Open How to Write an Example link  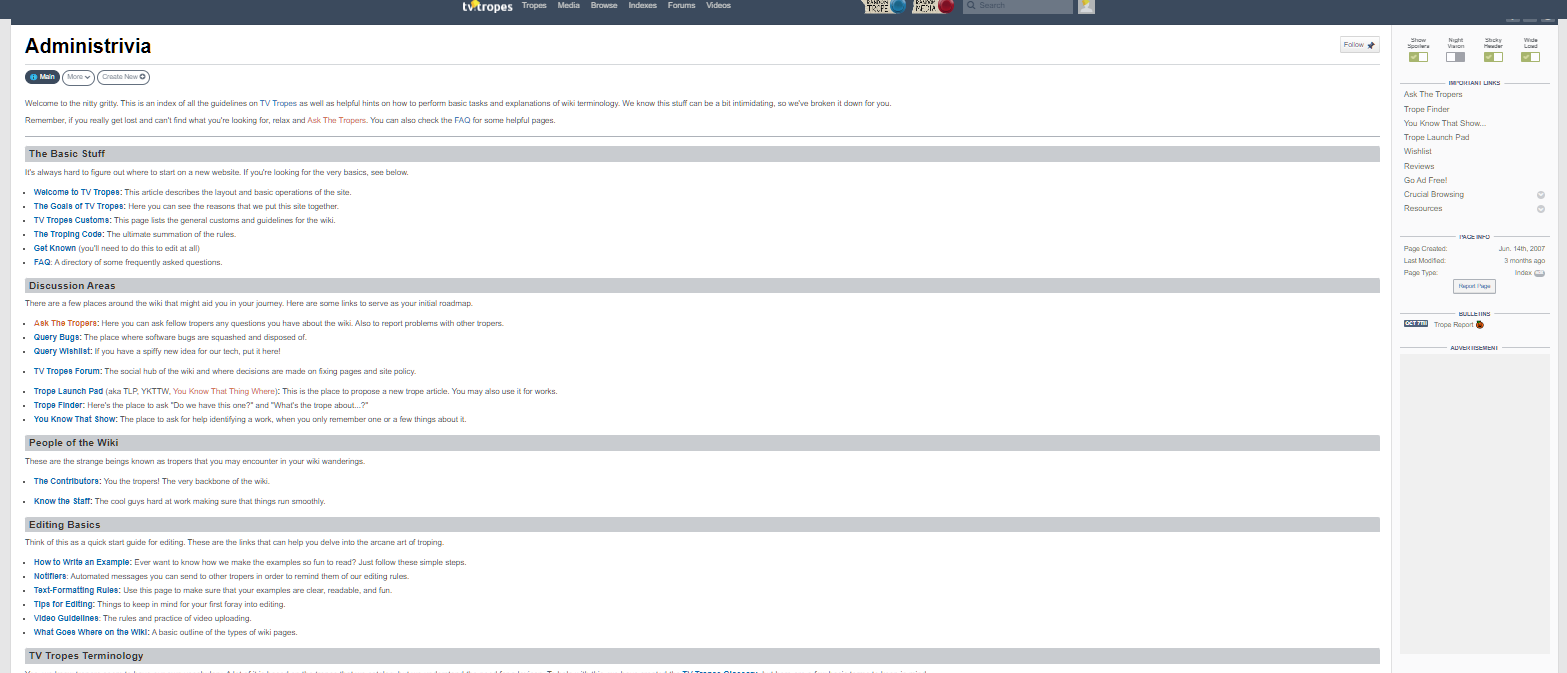click(83, 562)
